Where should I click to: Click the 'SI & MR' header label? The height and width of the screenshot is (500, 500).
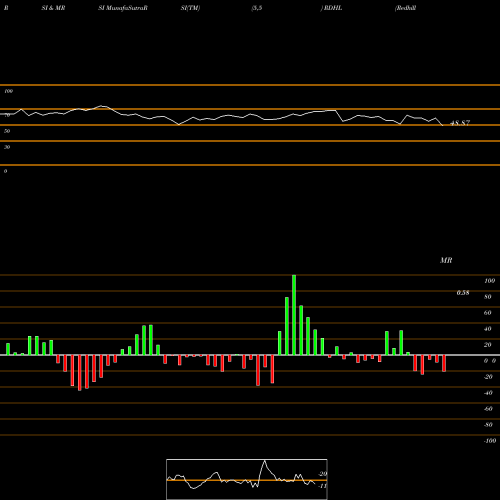53,8
